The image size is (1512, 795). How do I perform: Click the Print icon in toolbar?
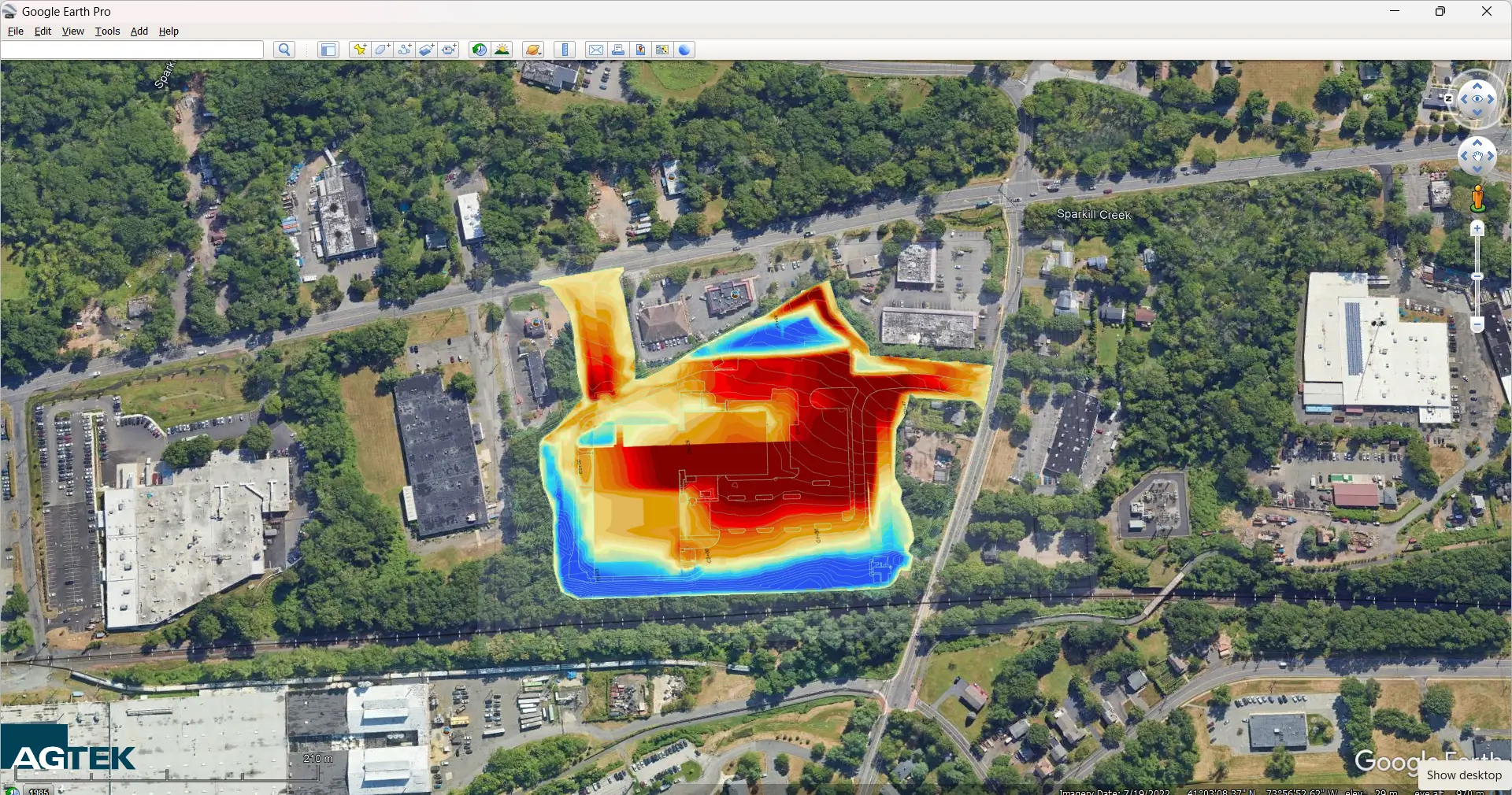click(618, 50)
